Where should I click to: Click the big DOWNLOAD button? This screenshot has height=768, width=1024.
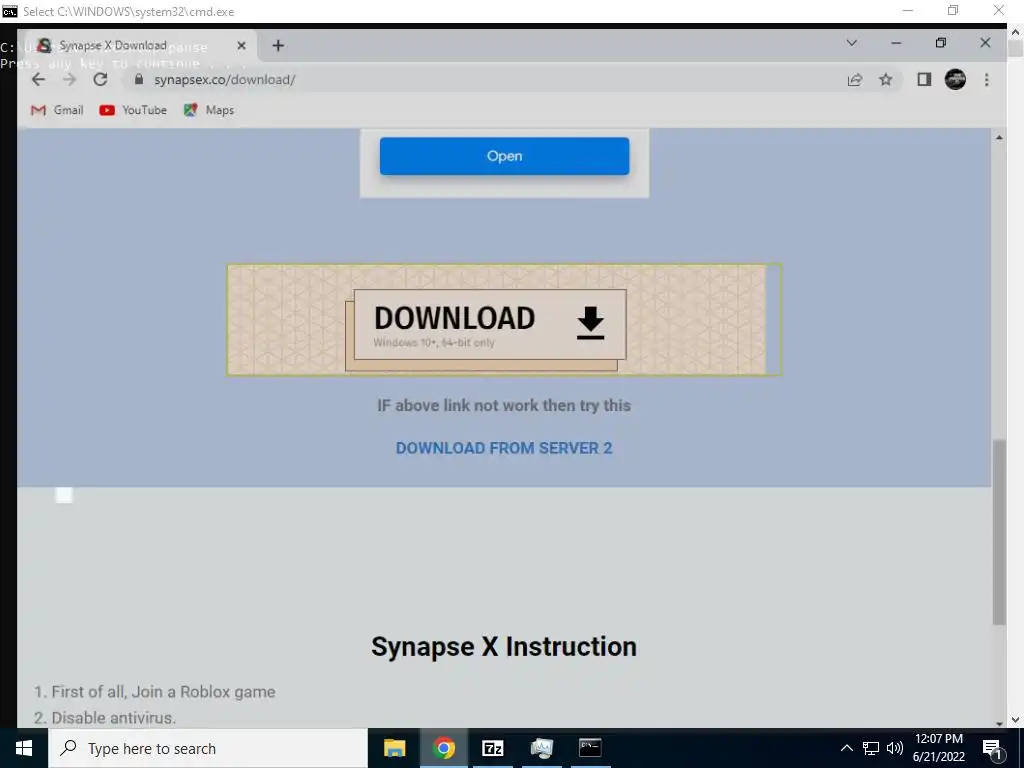[x=490, y=324]
